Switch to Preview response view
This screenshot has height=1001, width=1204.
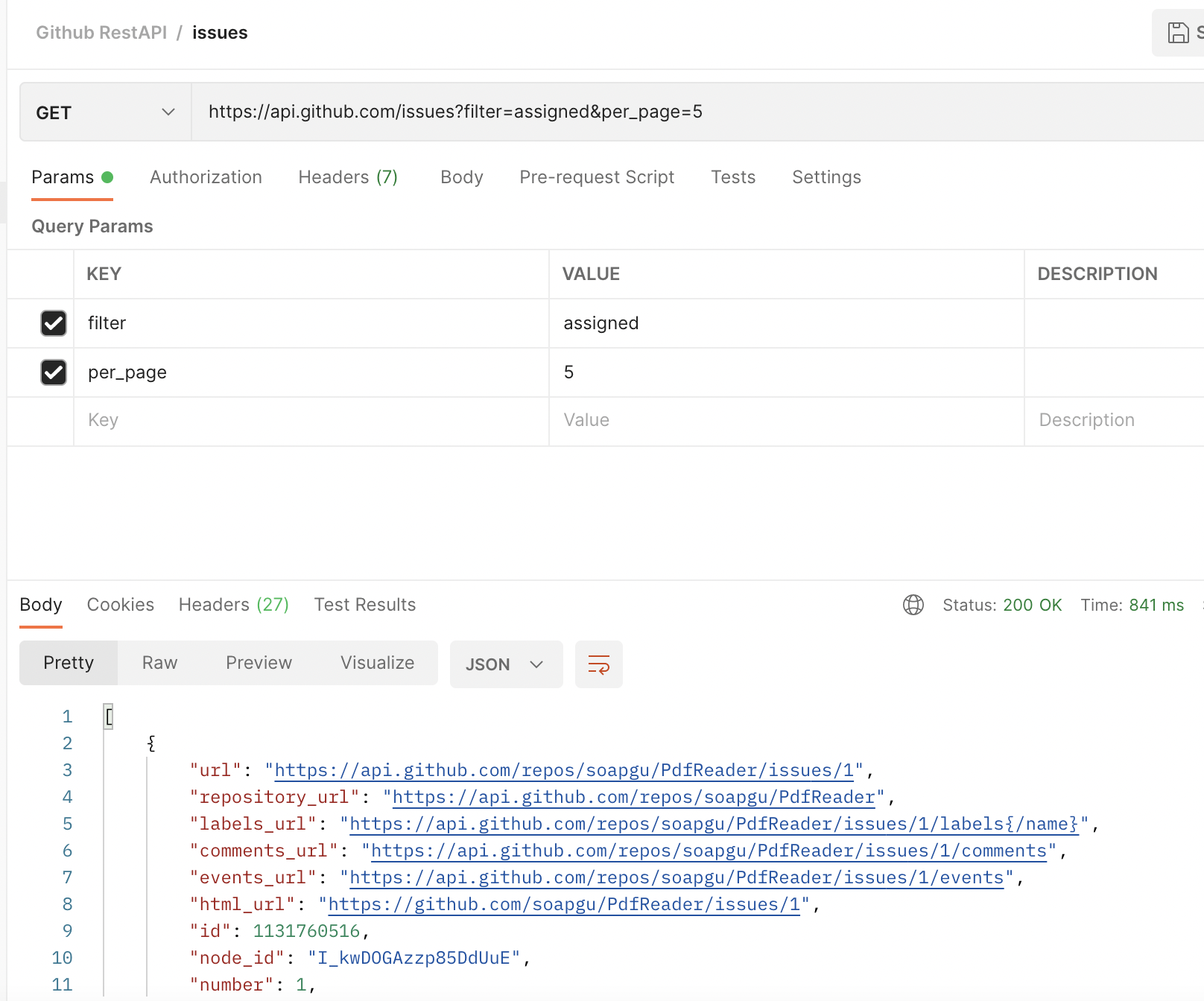(259, 663)
